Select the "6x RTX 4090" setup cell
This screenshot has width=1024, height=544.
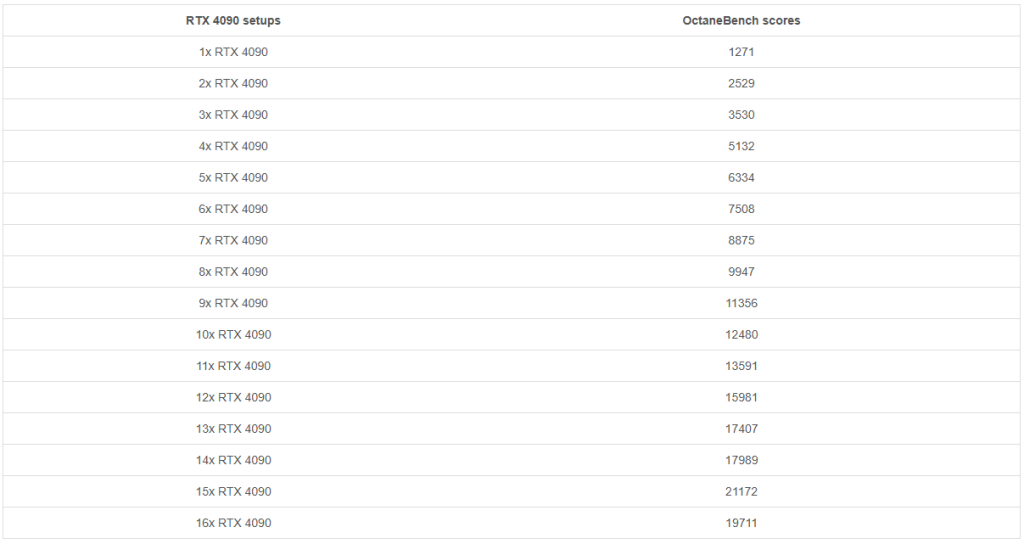click(233, 209)
